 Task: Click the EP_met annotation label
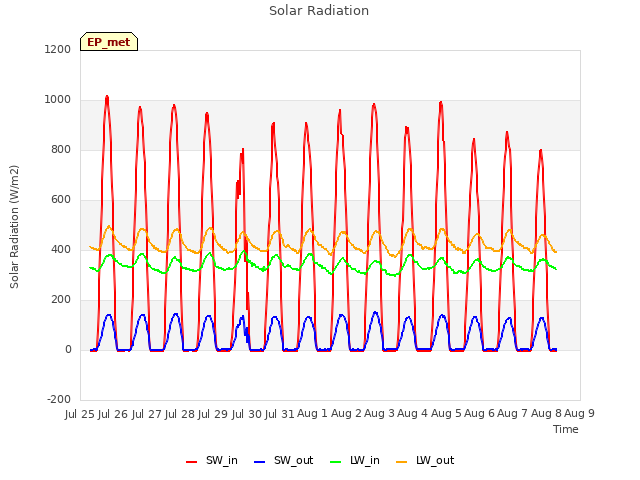pos(109,42)
